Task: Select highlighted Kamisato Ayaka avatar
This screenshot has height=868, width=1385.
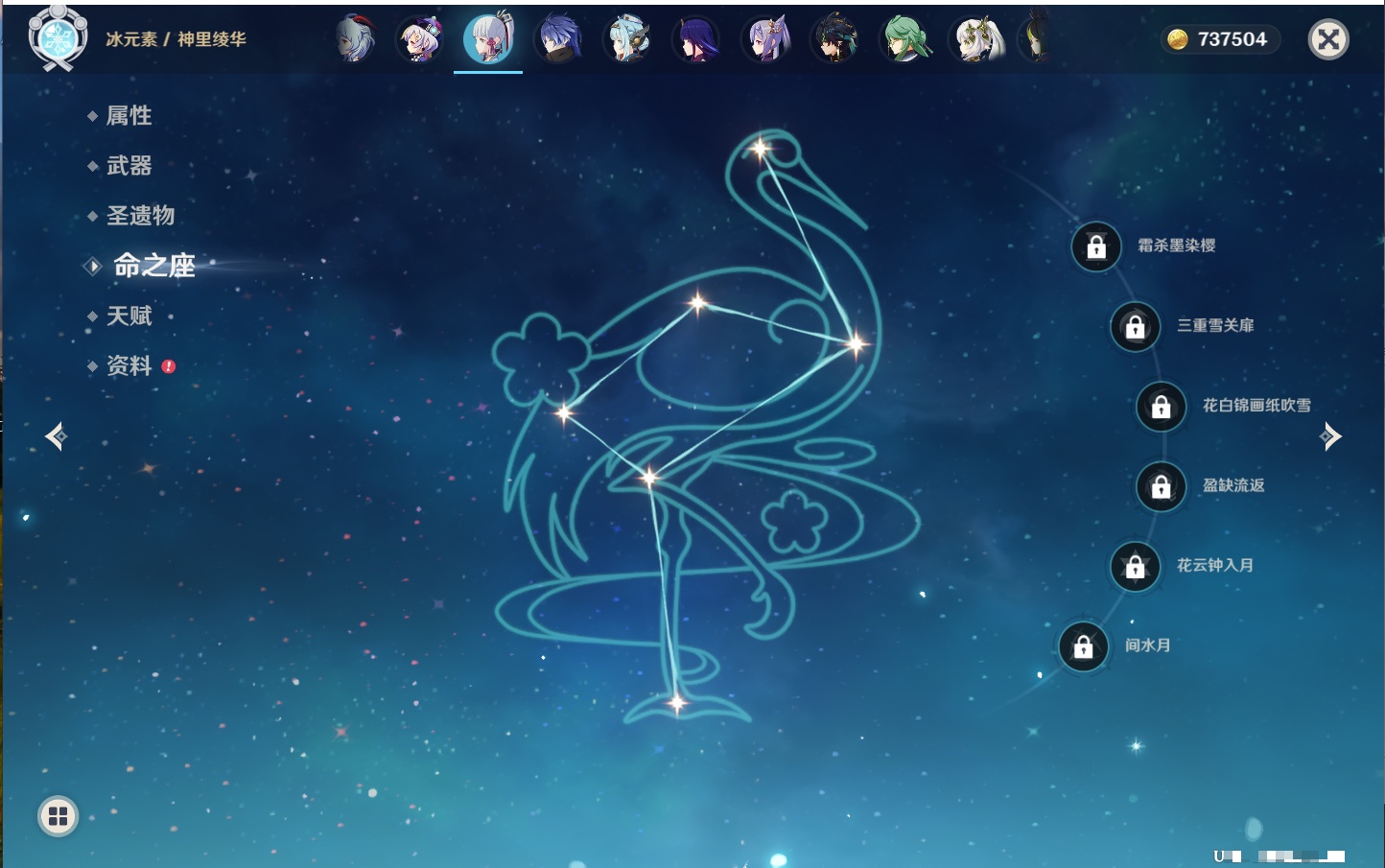Action: [x=488, y=38]
